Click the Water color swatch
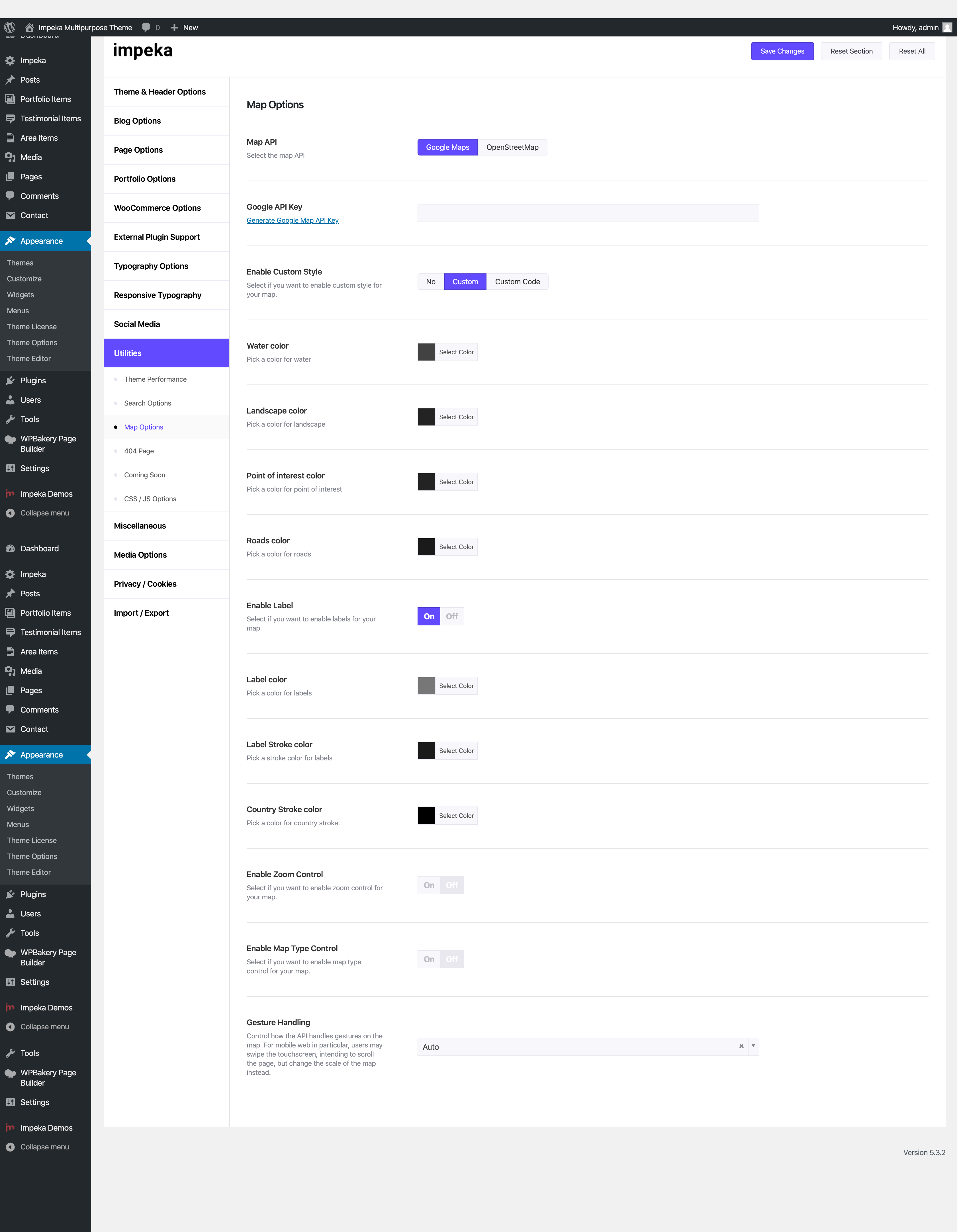Image resolution: width=957 pixels, height=1232 pixels. [x=427, y=353]
